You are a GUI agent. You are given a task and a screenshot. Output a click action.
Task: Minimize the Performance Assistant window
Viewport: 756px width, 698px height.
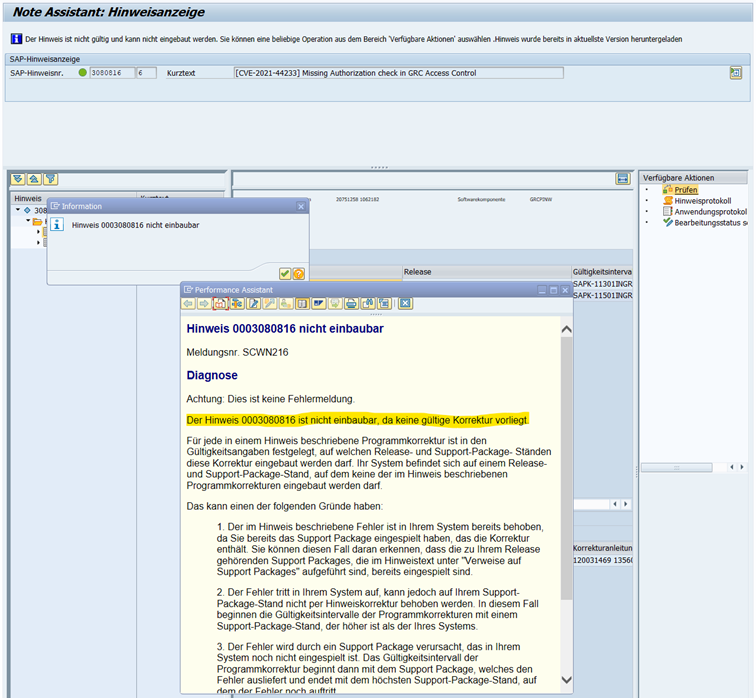pos(542,290)
